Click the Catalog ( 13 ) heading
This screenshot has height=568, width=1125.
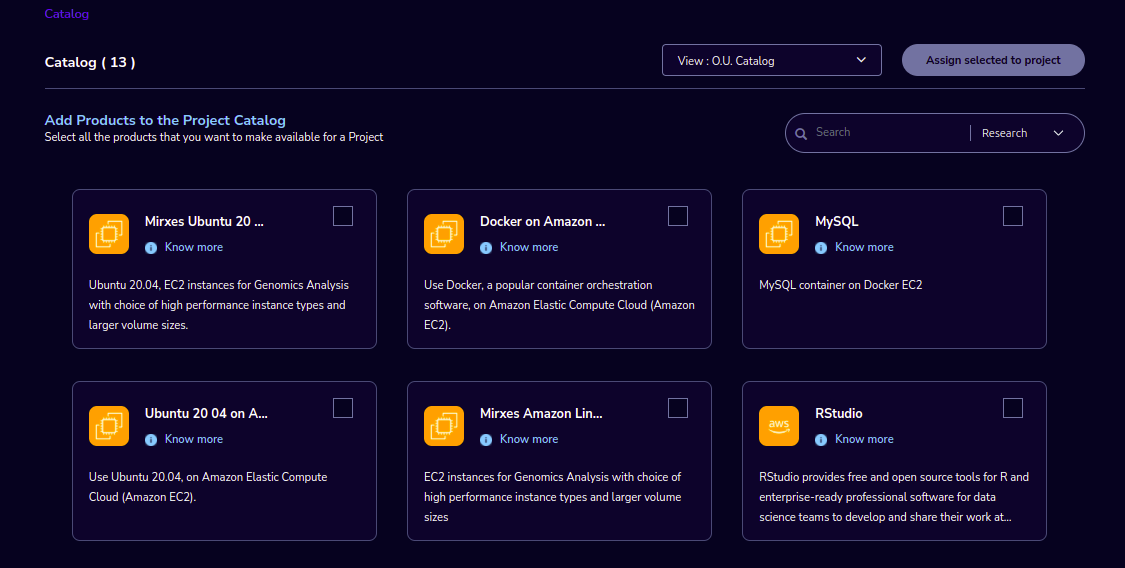(90, 62)
